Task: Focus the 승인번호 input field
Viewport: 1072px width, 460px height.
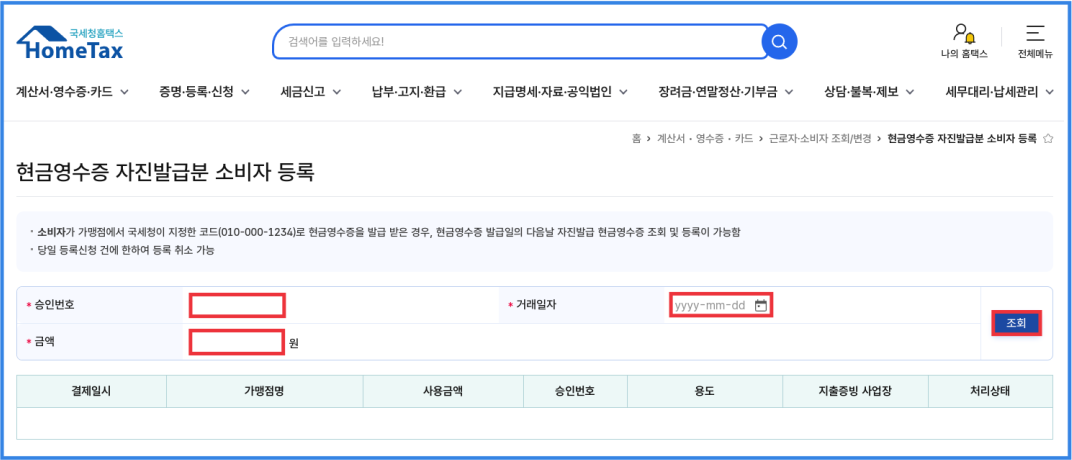Action: pyautogui.click(x=238, y=305)
